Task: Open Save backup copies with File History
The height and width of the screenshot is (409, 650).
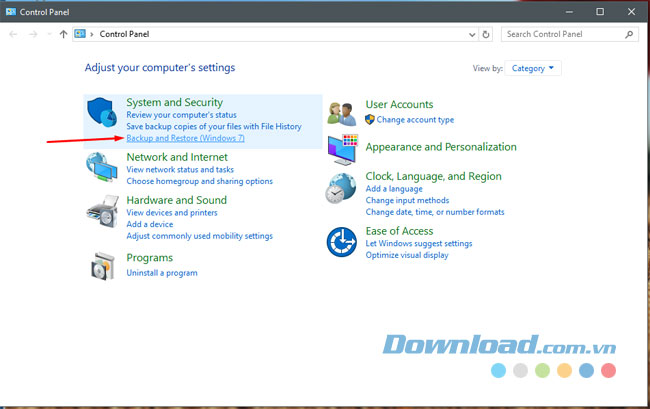Action: tap(214, 126)
